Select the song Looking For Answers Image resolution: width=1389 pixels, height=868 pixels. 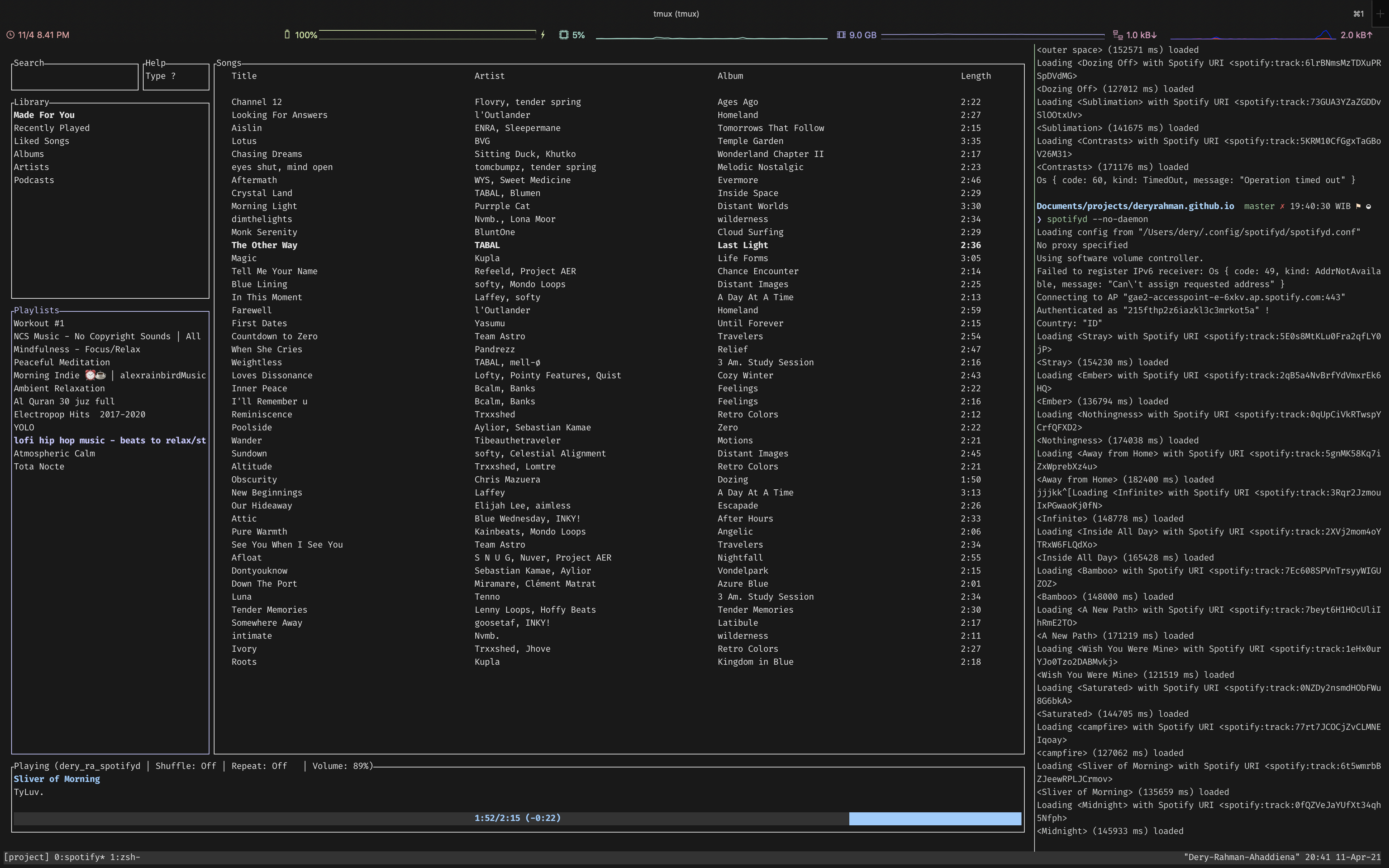coord(280,115)
